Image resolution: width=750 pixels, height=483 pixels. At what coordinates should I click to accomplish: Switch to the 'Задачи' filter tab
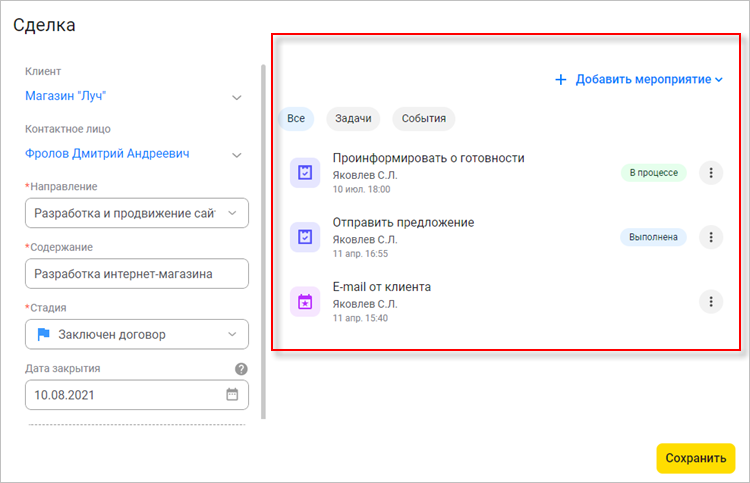pos(353,119)
